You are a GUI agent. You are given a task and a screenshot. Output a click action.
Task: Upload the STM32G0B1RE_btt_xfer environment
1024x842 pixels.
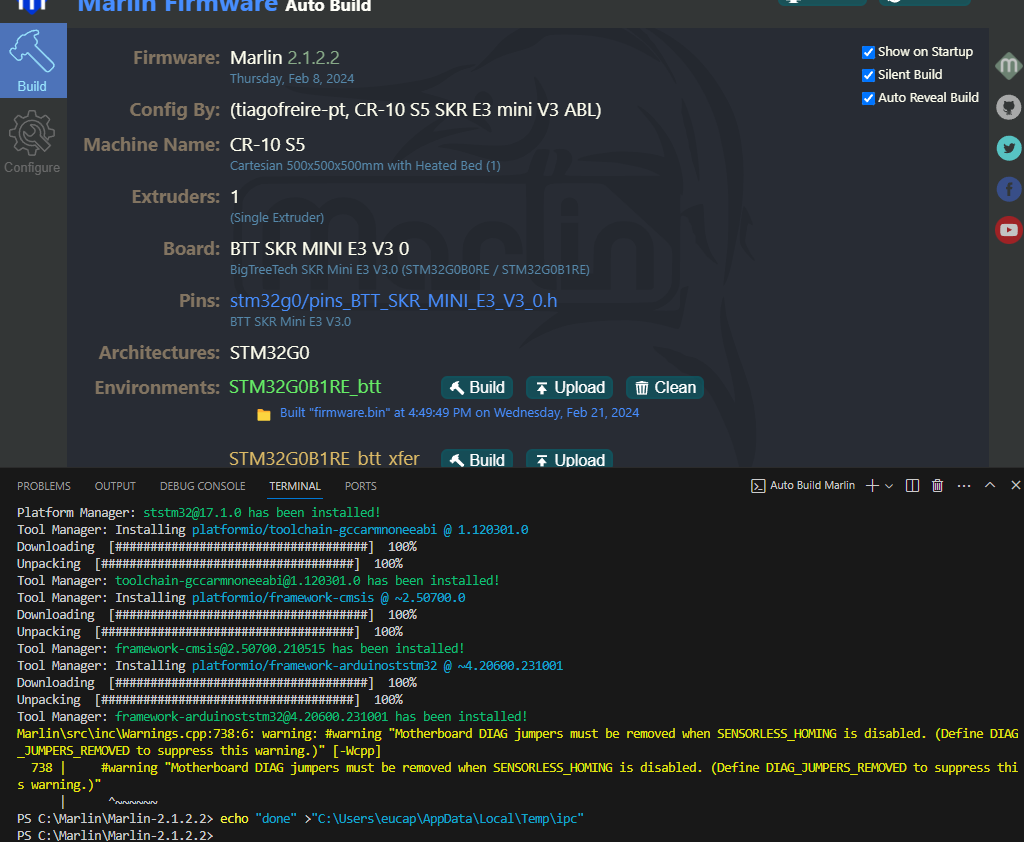point(569,459)
